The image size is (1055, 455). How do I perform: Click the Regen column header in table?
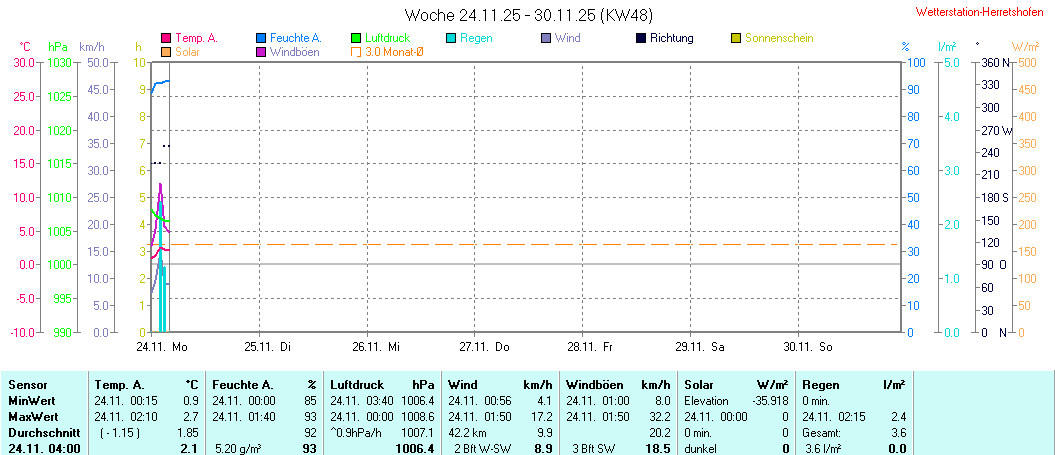point(822,384)
